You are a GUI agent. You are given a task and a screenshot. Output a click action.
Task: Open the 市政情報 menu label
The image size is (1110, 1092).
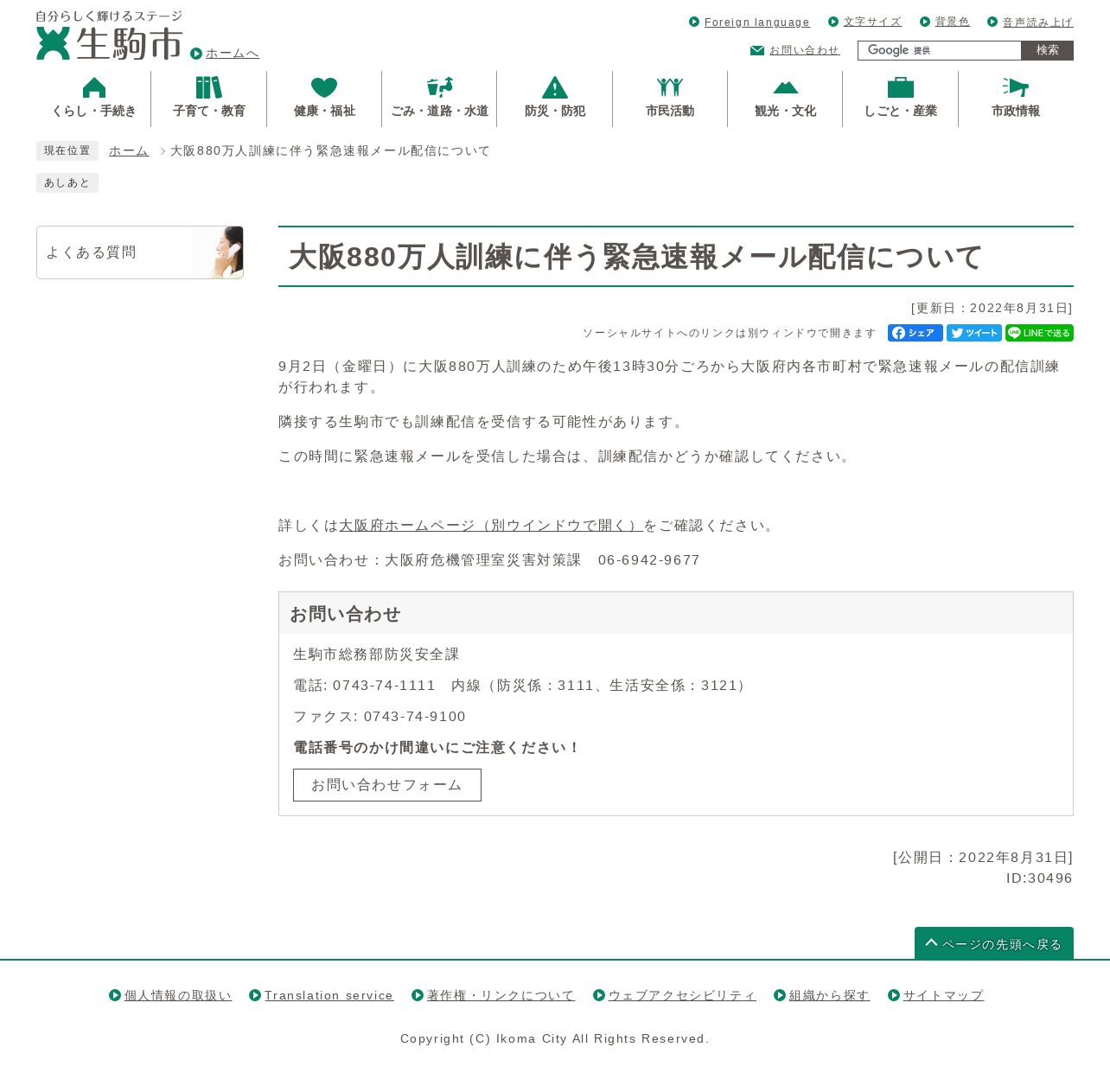coord(1016,111)
